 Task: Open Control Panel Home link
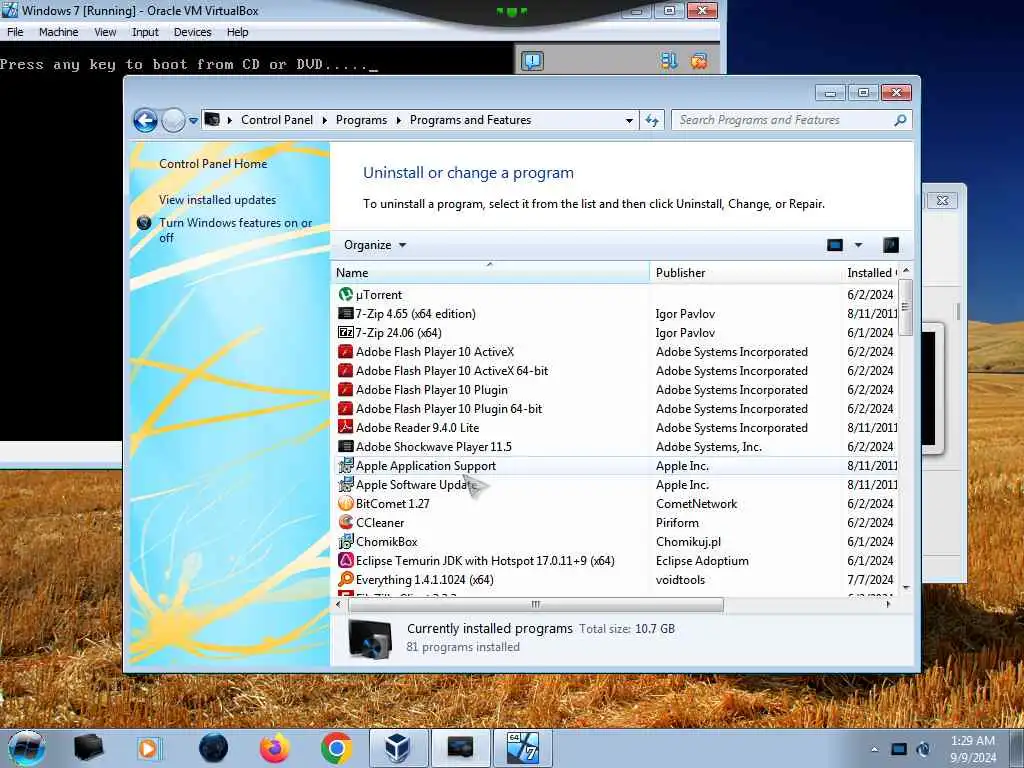pos(213,164)
